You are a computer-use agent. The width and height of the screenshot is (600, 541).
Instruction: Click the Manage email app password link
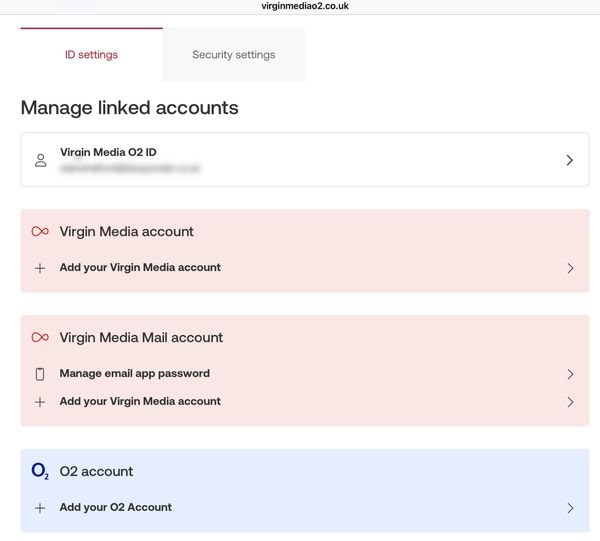(x=135, y=374)
